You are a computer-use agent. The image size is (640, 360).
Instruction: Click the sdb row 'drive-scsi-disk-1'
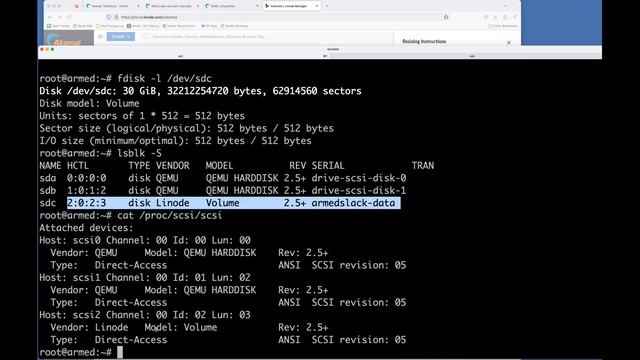359,191
